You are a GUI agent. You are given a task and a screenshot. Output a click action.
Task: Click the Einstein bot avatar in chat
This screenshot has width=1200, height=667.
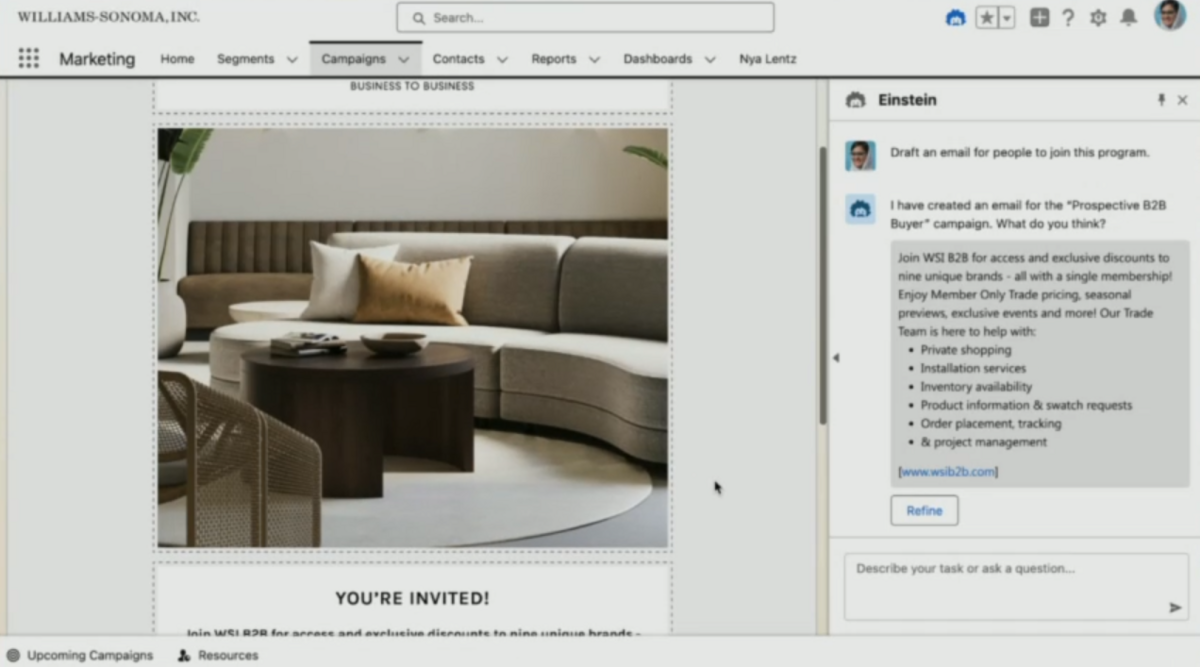pos(860,208)
